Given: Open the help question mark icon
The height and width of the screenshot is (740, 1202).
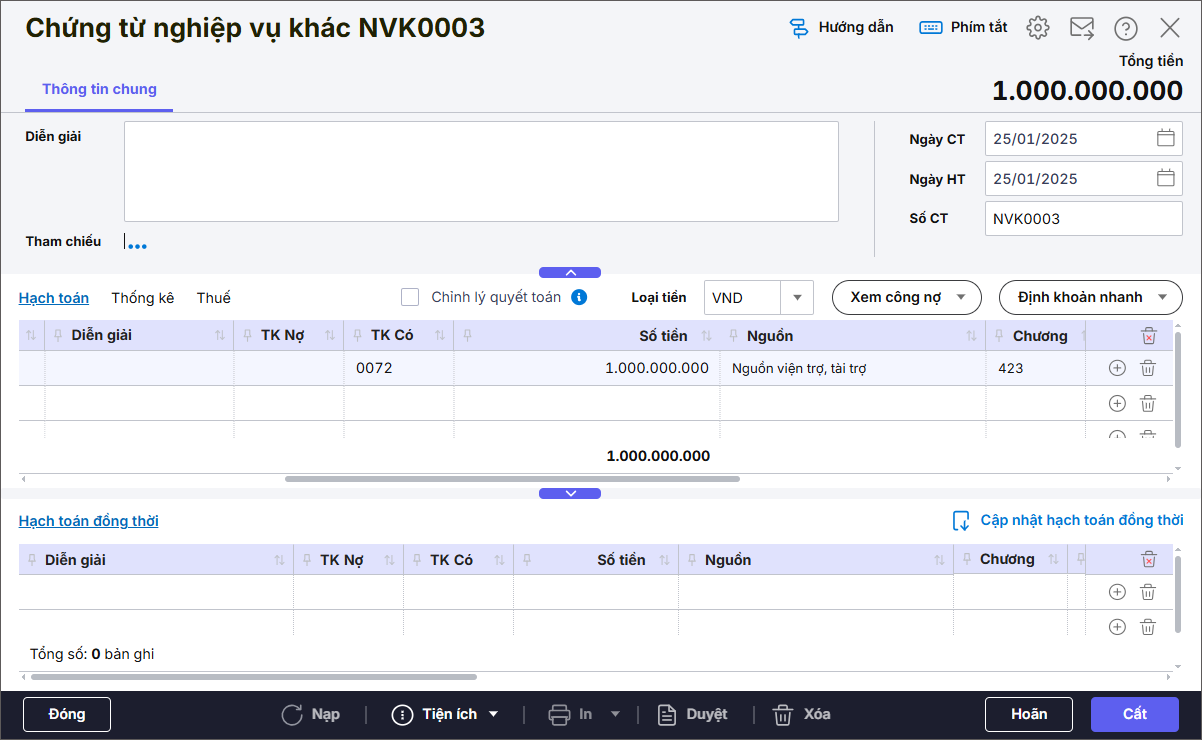Looking at the screenshot, I should tap(1126, 28).
